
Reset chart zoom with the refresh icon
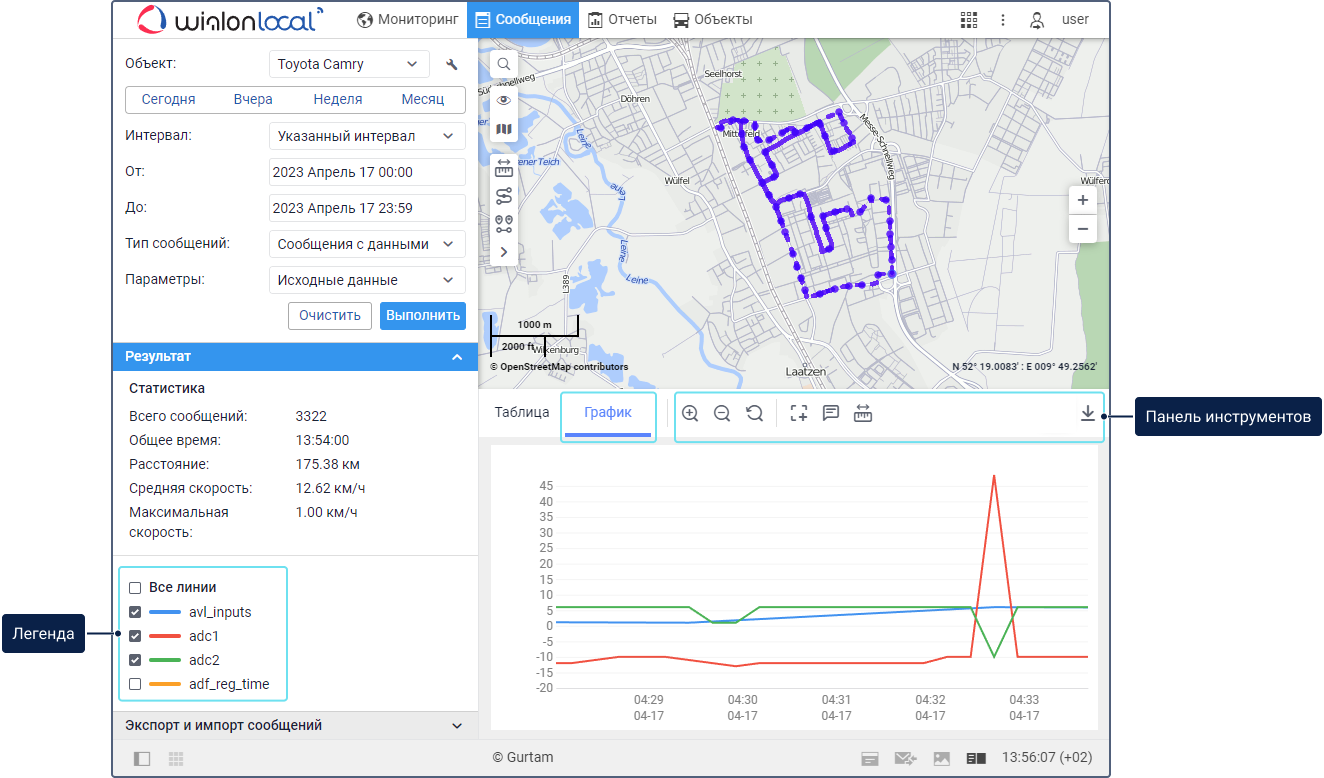pos(755,413)
